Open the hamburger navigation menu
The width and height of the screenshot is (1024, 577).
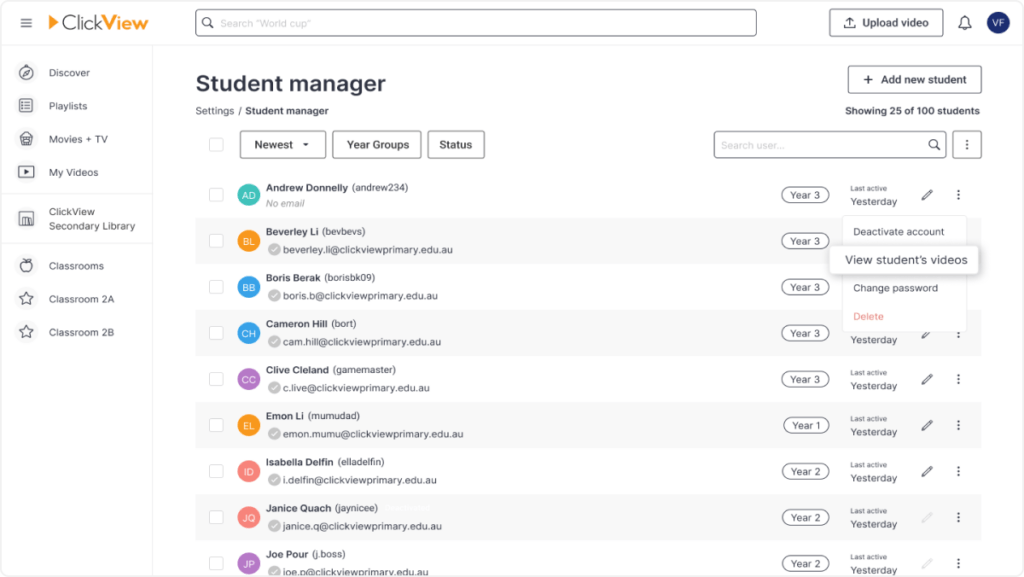tap(26, 23)
